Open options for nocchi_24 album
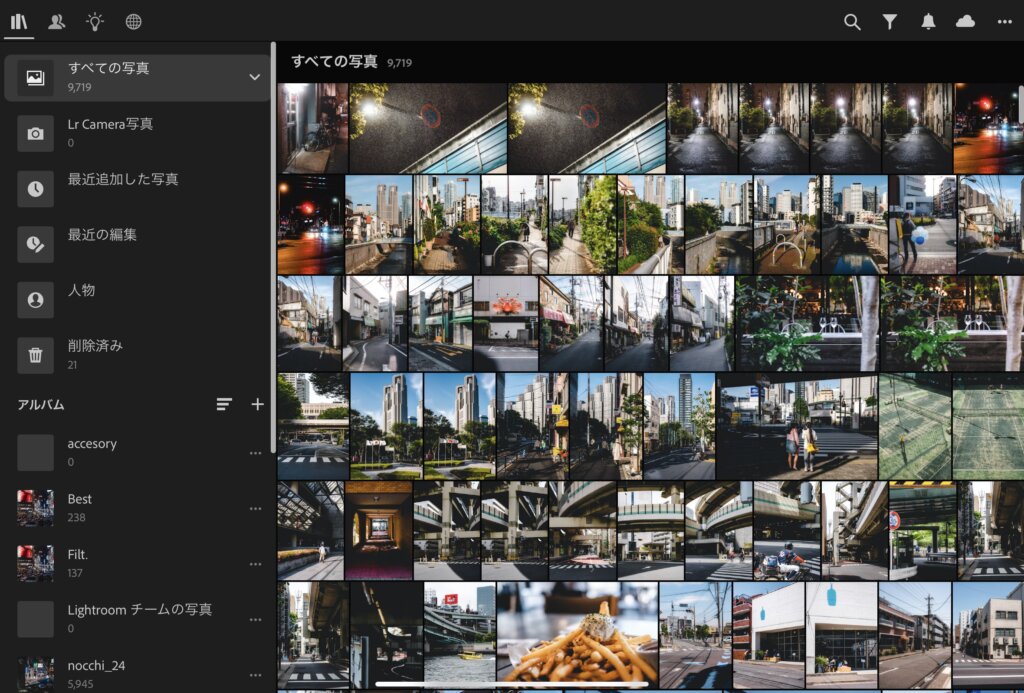The height and width of the screenshot is (693, 1024). pyautogui.click(x=255, y=675)
